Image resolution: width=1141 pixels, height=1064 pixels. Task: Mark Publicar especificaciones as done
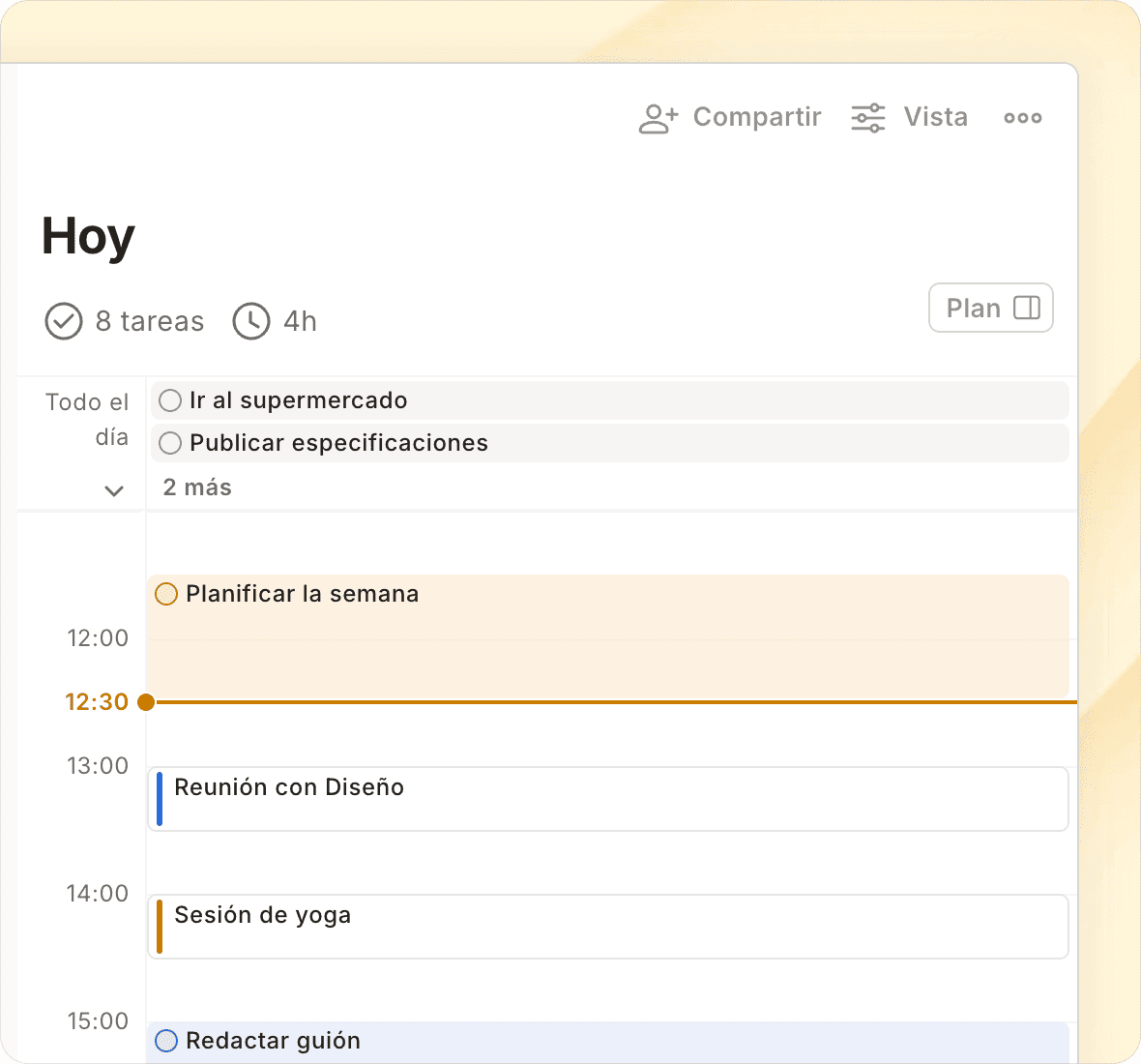tap(170, 443)
